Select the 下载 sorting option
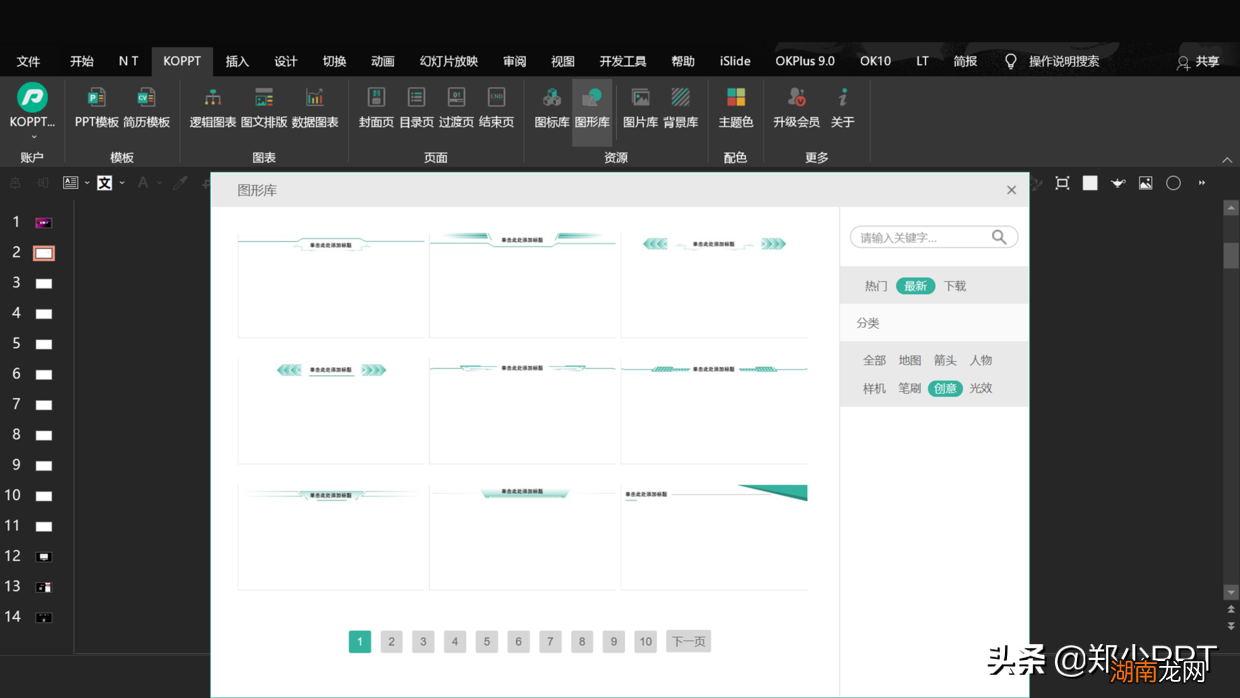The image size is (1240, 698). [x=955, y=286]
